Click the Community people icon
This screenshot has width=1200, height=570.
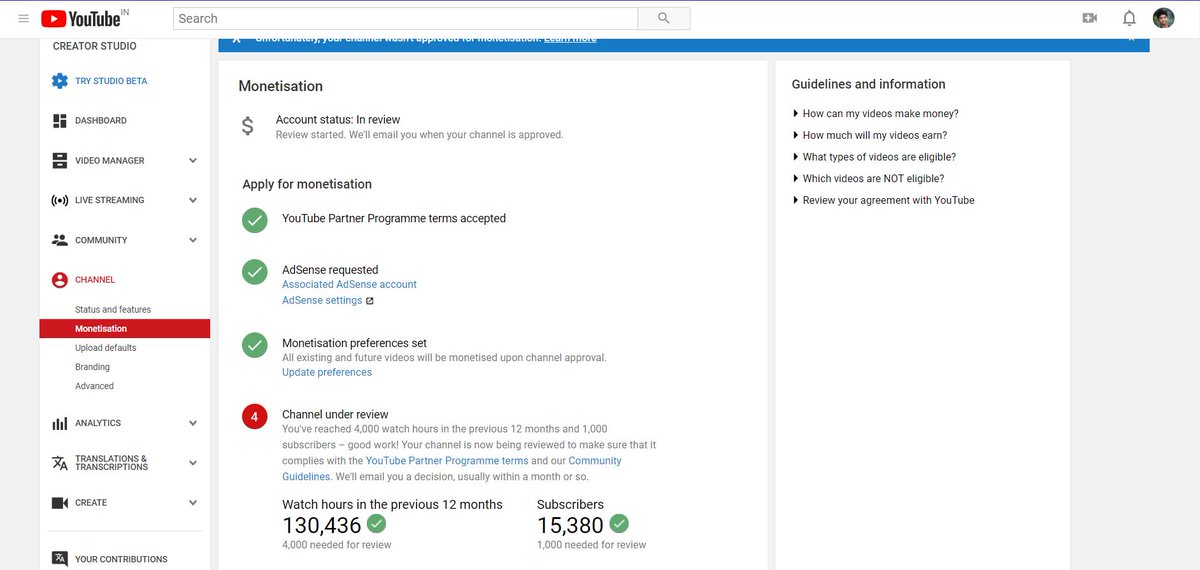click(59, 240)
